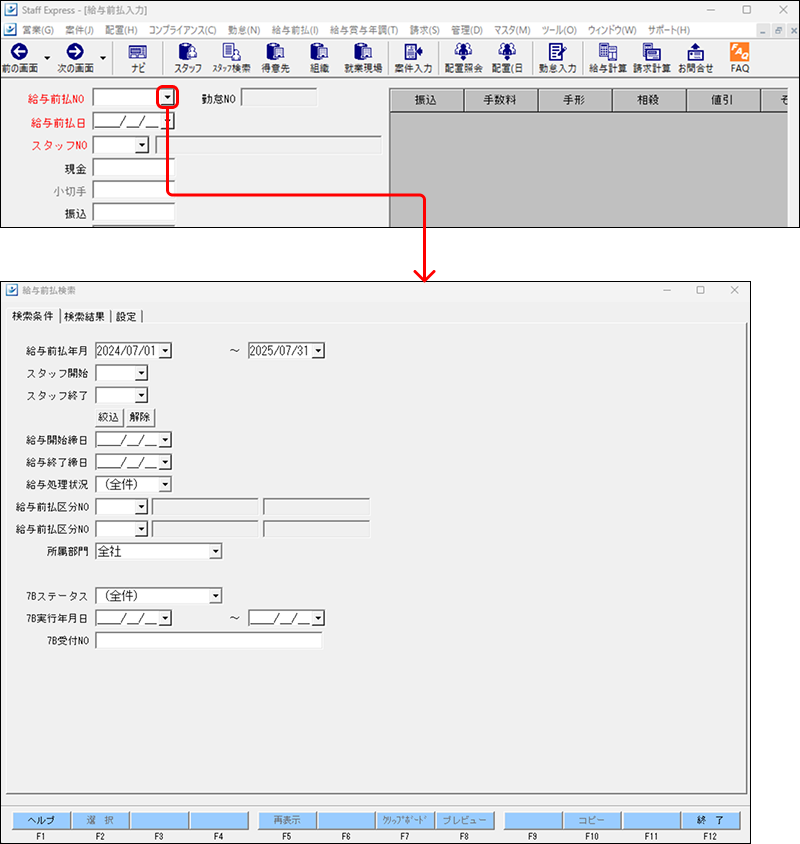Click the 選択 F2 button
This screenshot has height=844, width=800.
point(100,820)
